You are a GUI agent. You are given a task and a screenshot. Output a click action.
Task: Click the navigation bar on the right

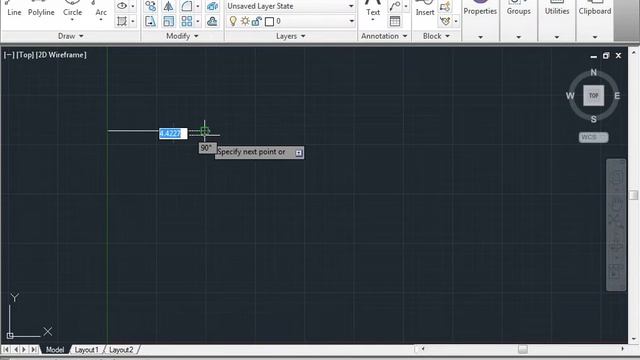point(616,225)
